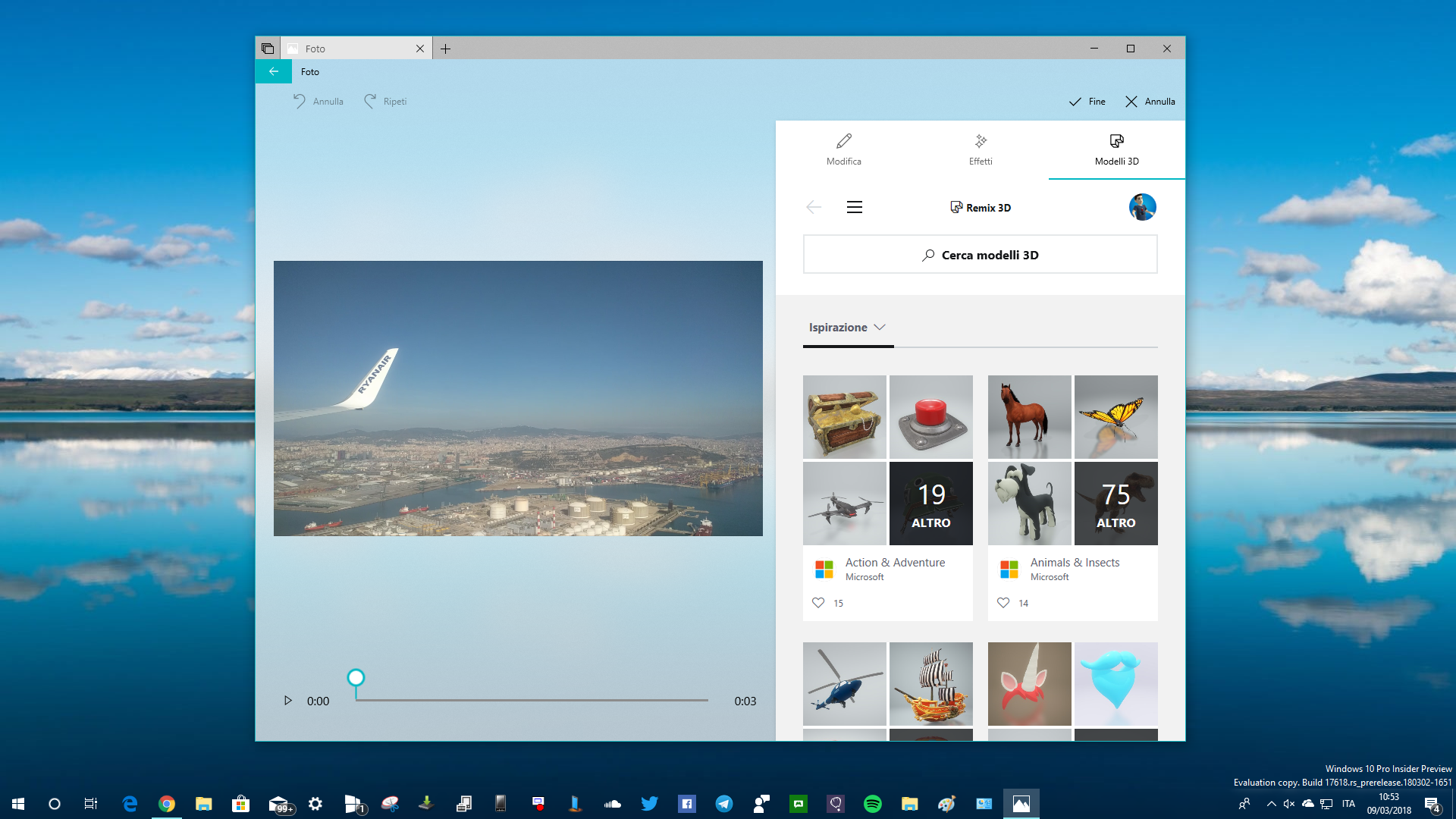Expand the Ispirazione dropdown
1456x819 pixels.
(x=847, y=328)
